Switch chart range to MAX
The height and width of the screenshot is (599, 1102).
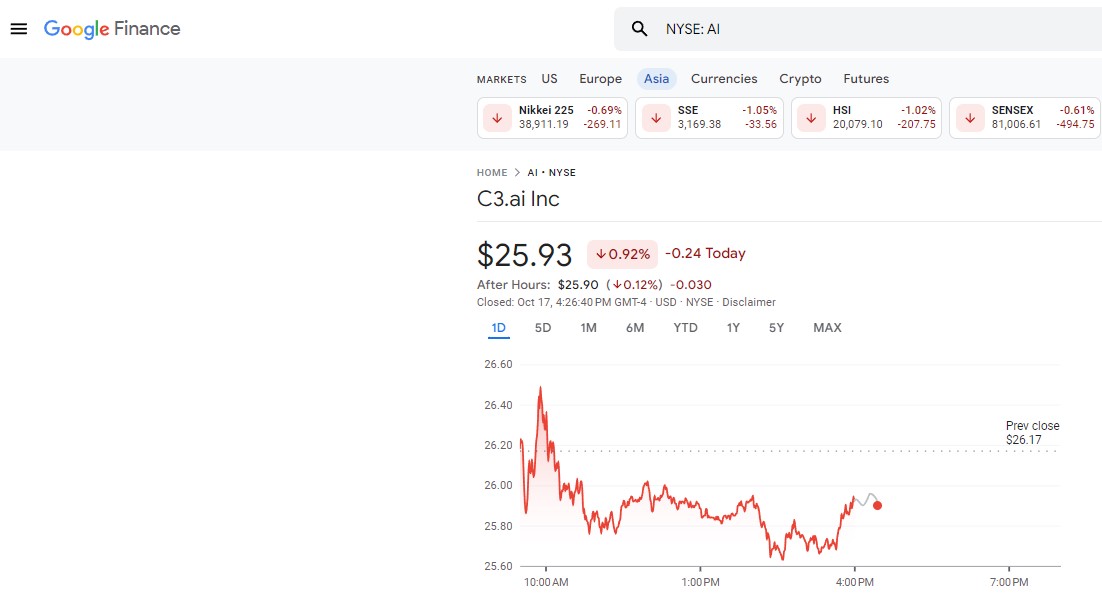(x=827, y=328)
